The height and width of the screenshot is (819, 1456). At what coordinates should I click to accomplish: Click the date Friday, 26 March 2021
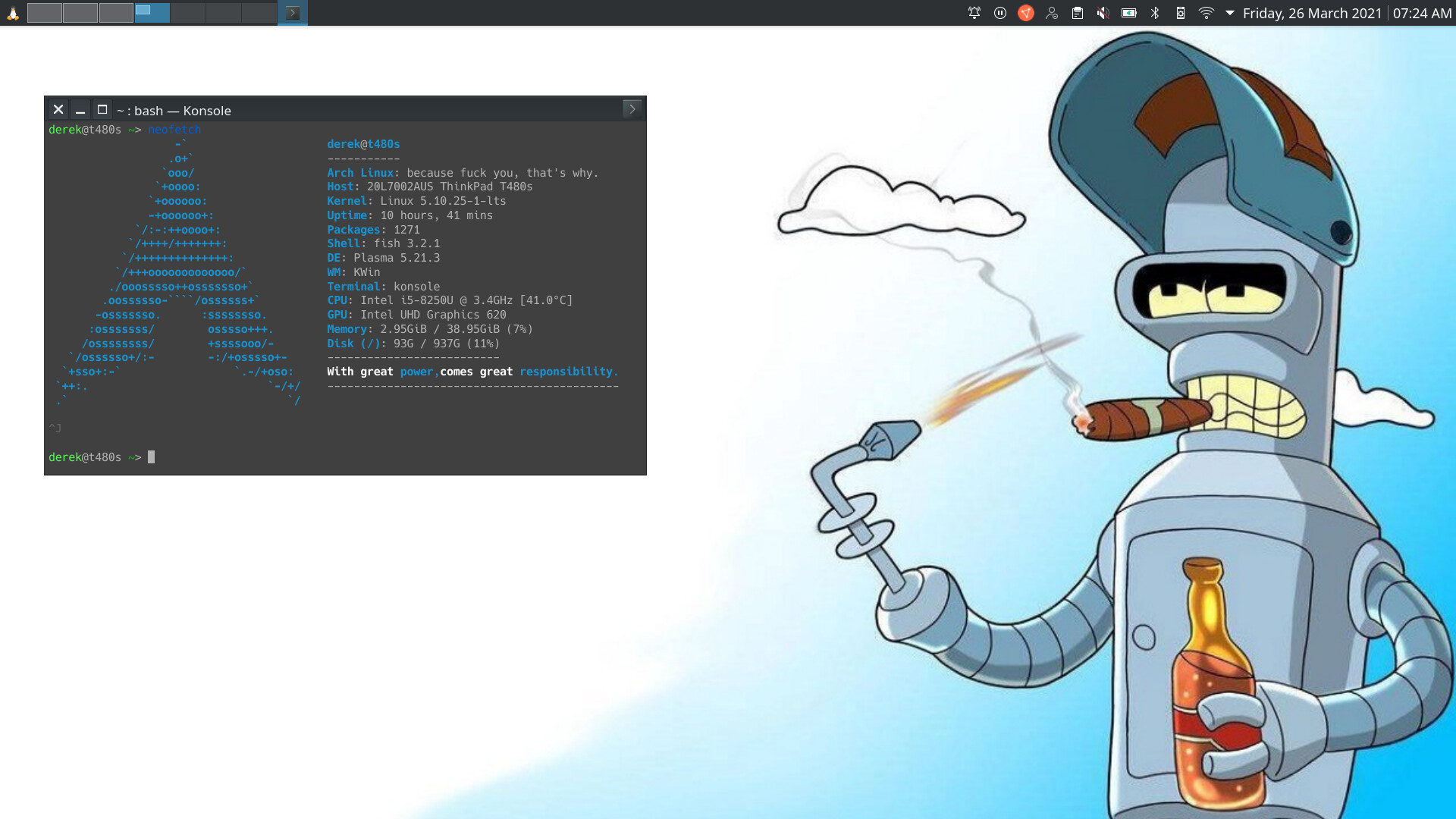[x=1312, y=13]
